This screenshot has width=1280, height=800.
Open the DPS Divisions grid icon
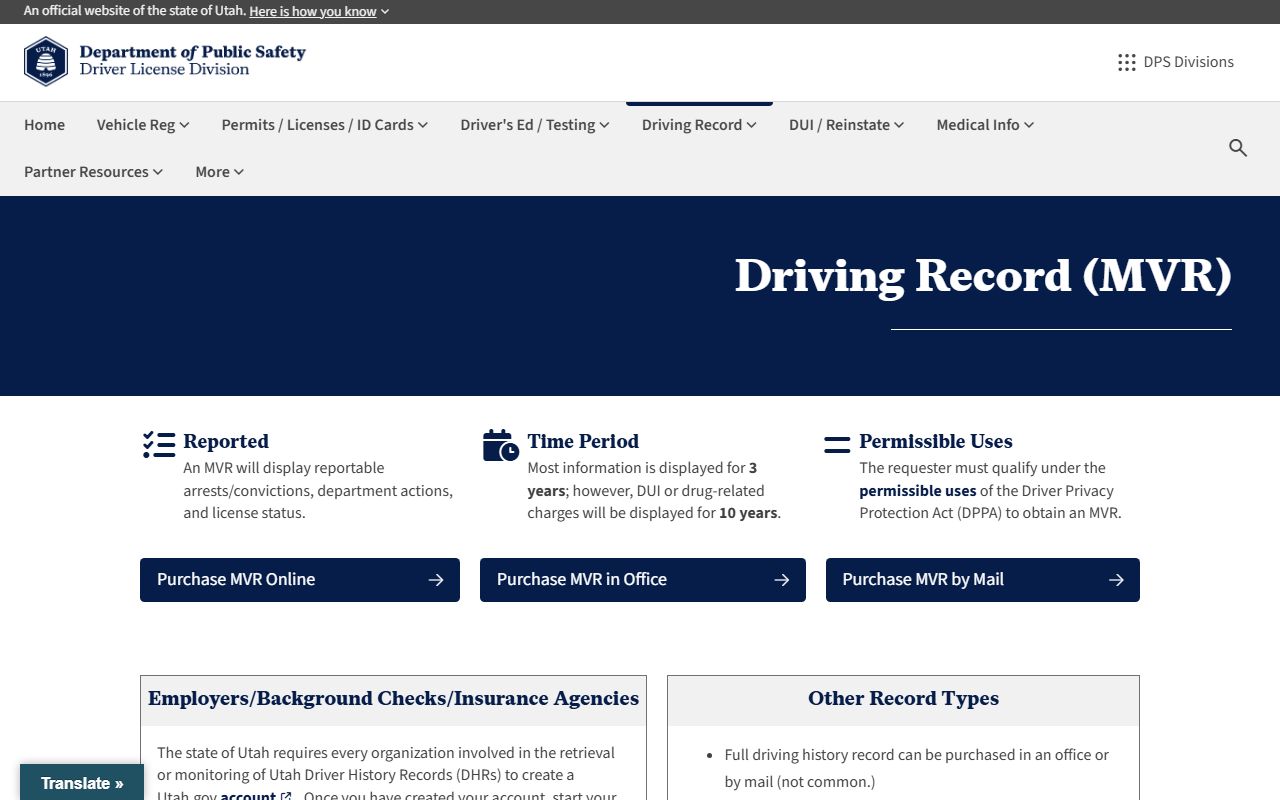(x=1127, y=62)
